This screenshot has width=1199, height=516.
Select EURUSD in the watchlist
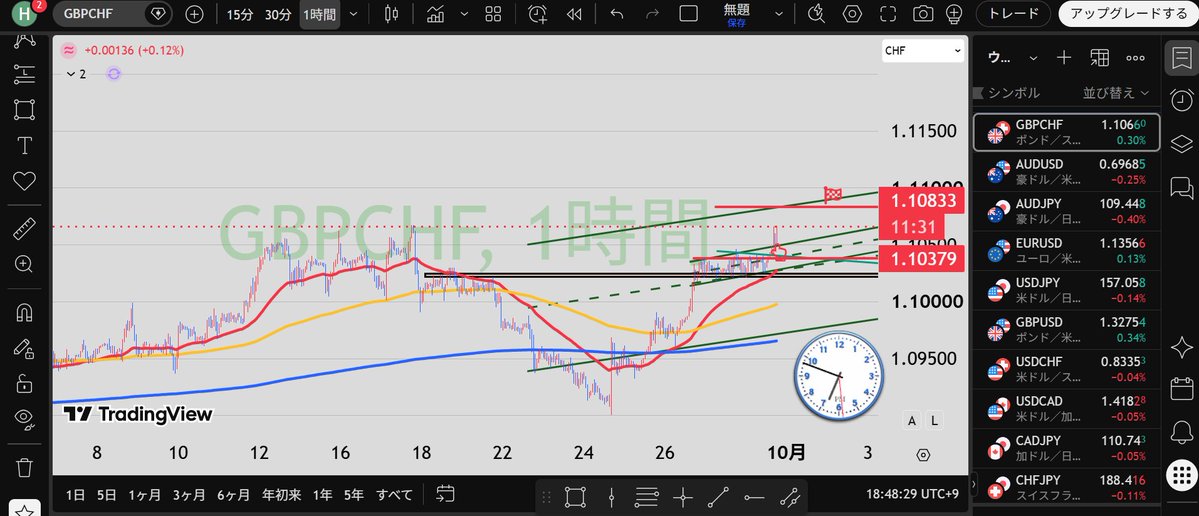(1067, 252)
